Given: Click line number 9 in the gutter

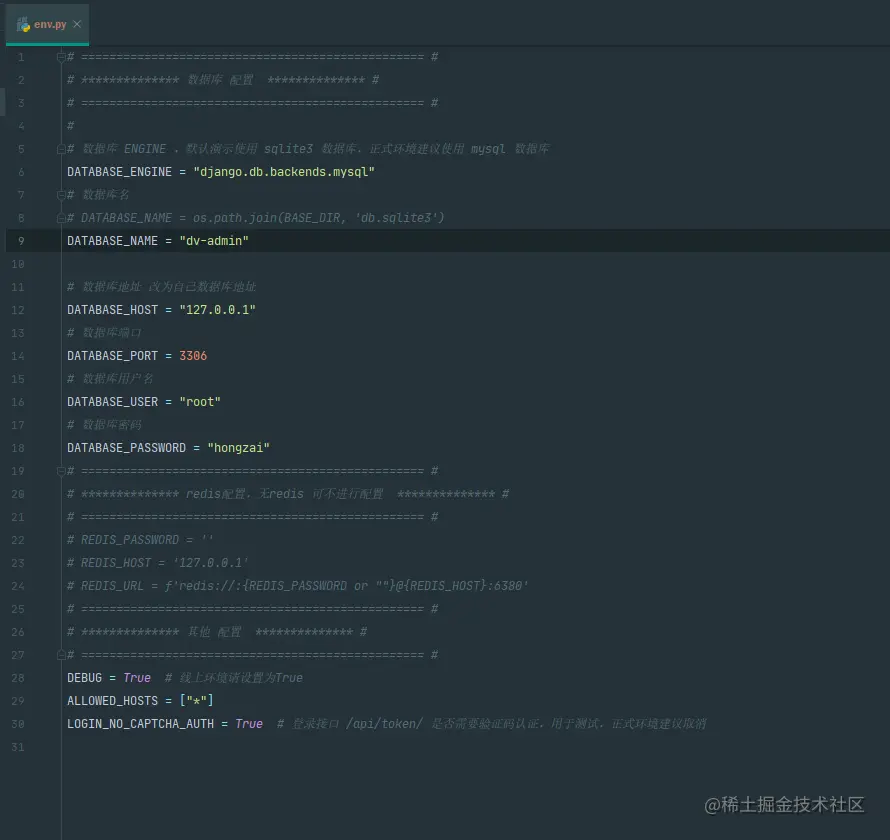Looking at the screenshot, I should [x=21, y=241].
